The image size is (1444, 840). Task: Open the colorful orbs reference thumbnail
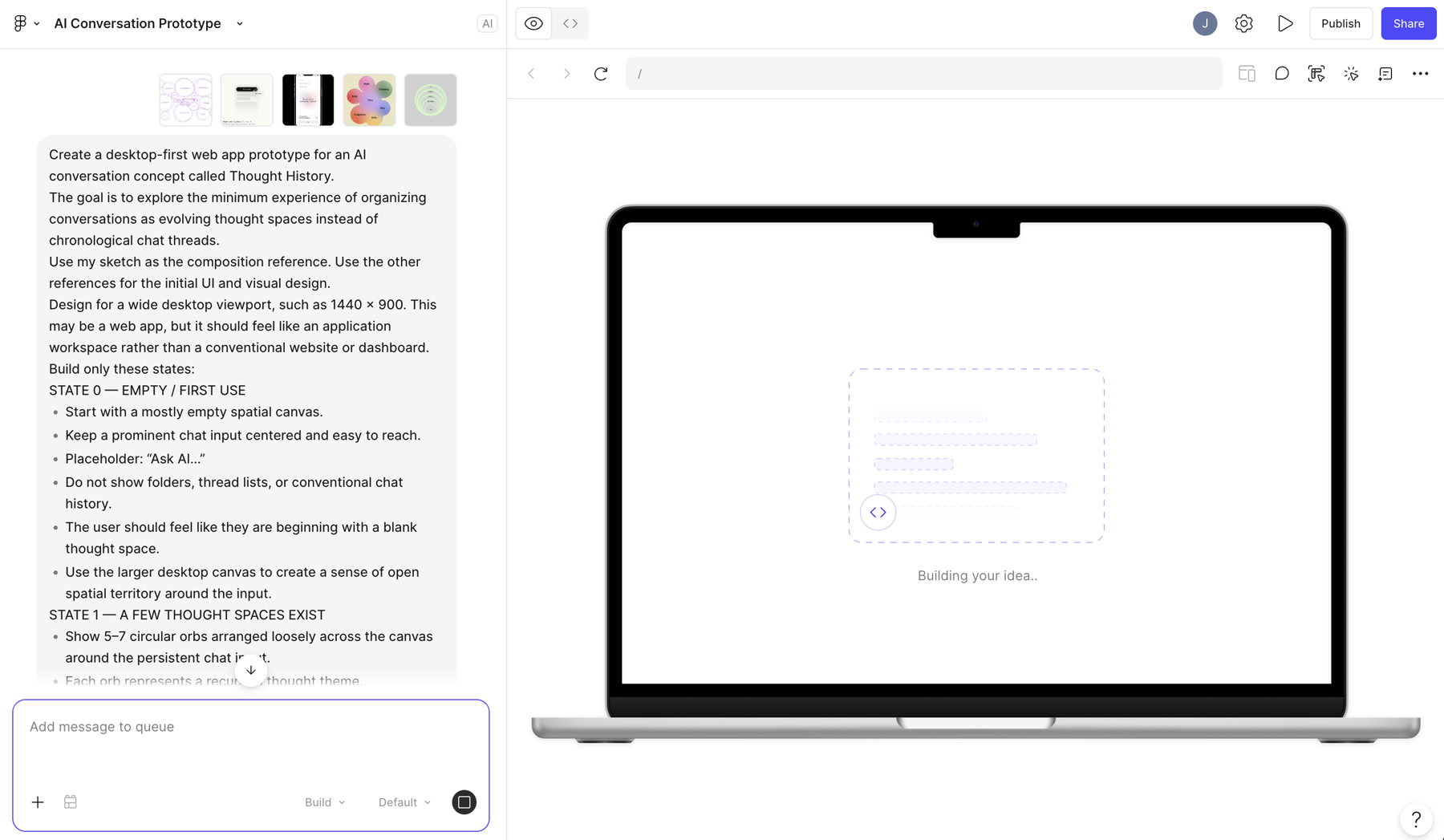369,100
